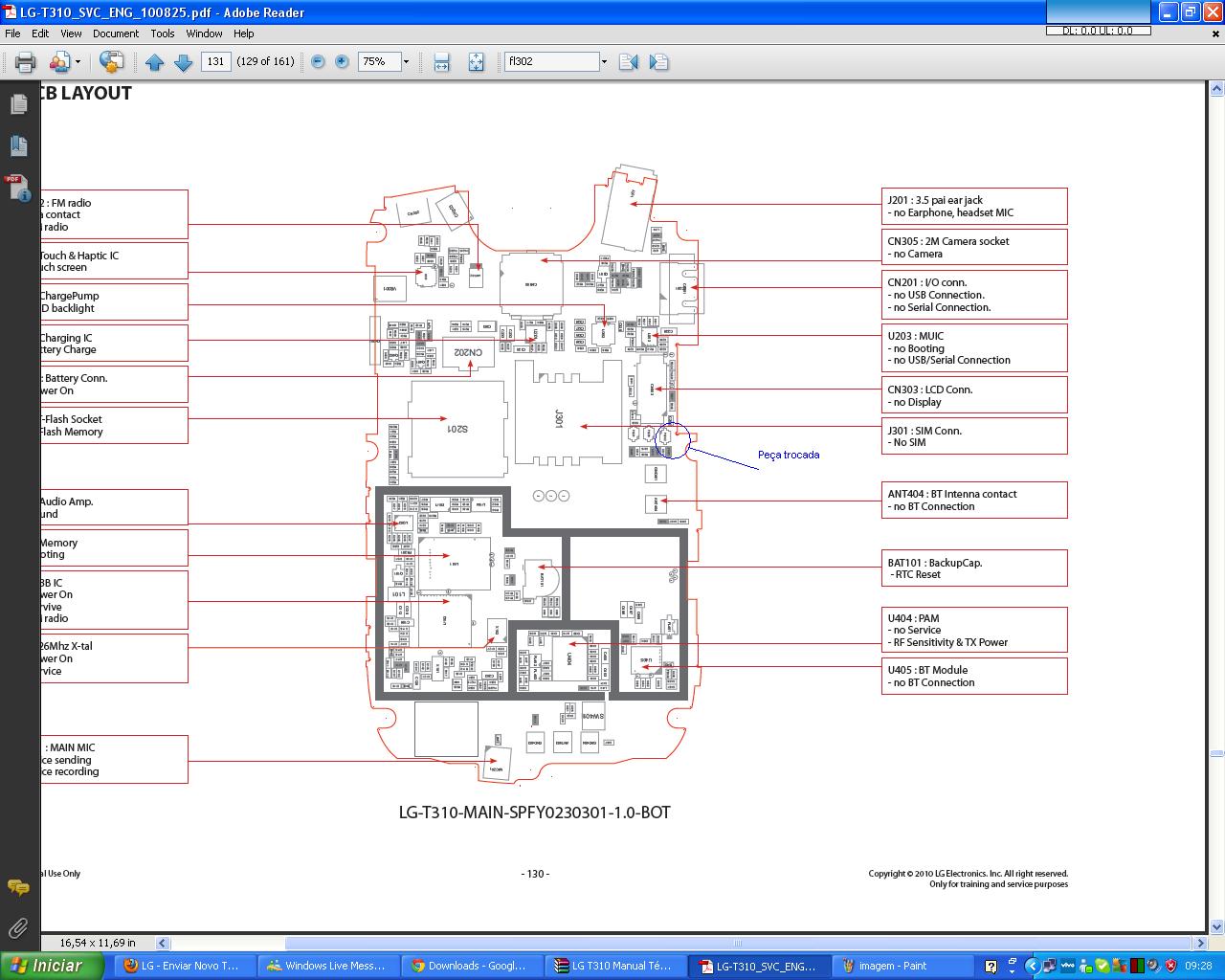1225x980 pixels.
Task: Go to next page with down arrow
Action: click(x=184, y=62)
